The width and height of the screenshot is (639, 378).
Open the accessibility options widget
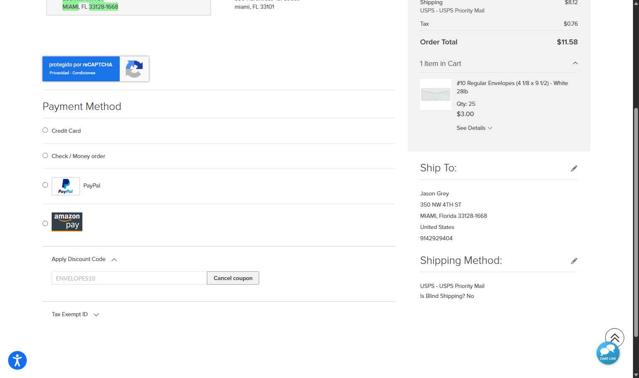17,360
